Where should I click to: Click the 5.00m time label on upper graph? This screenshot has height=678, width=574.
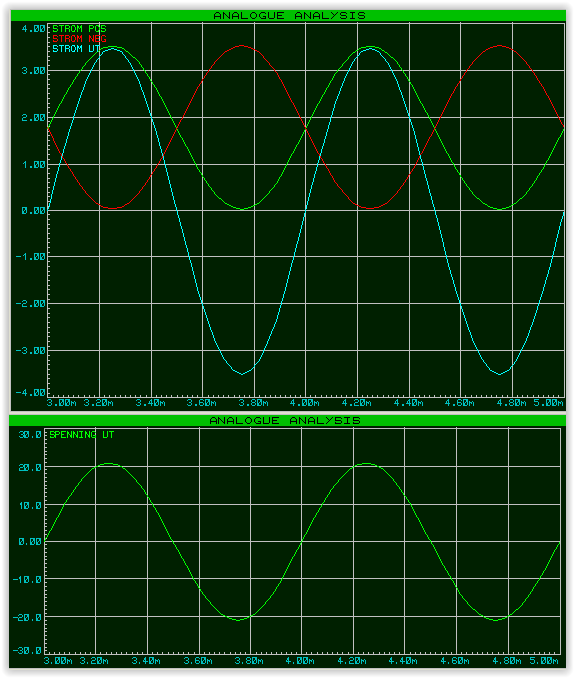(548, 403)
